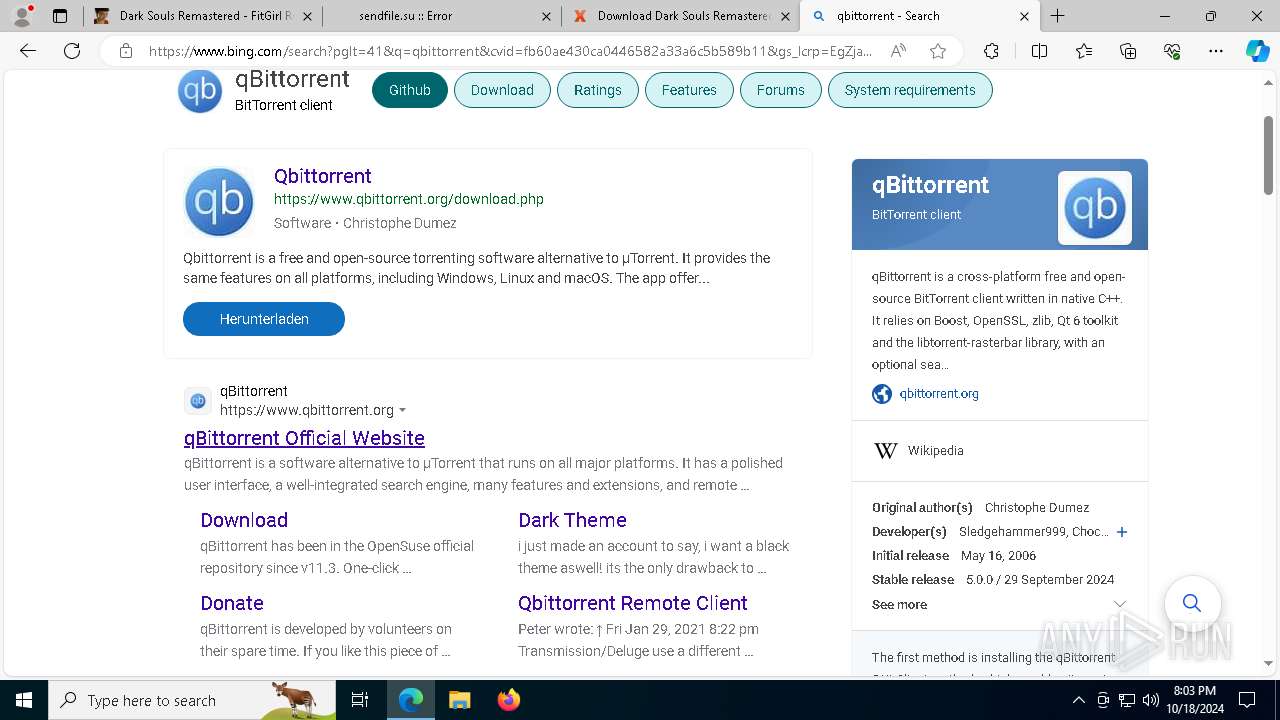1280x720 pixels.
Task: Click the floating blue search magnifier button
Action: pyautogui.click(x=1192, y=603)
